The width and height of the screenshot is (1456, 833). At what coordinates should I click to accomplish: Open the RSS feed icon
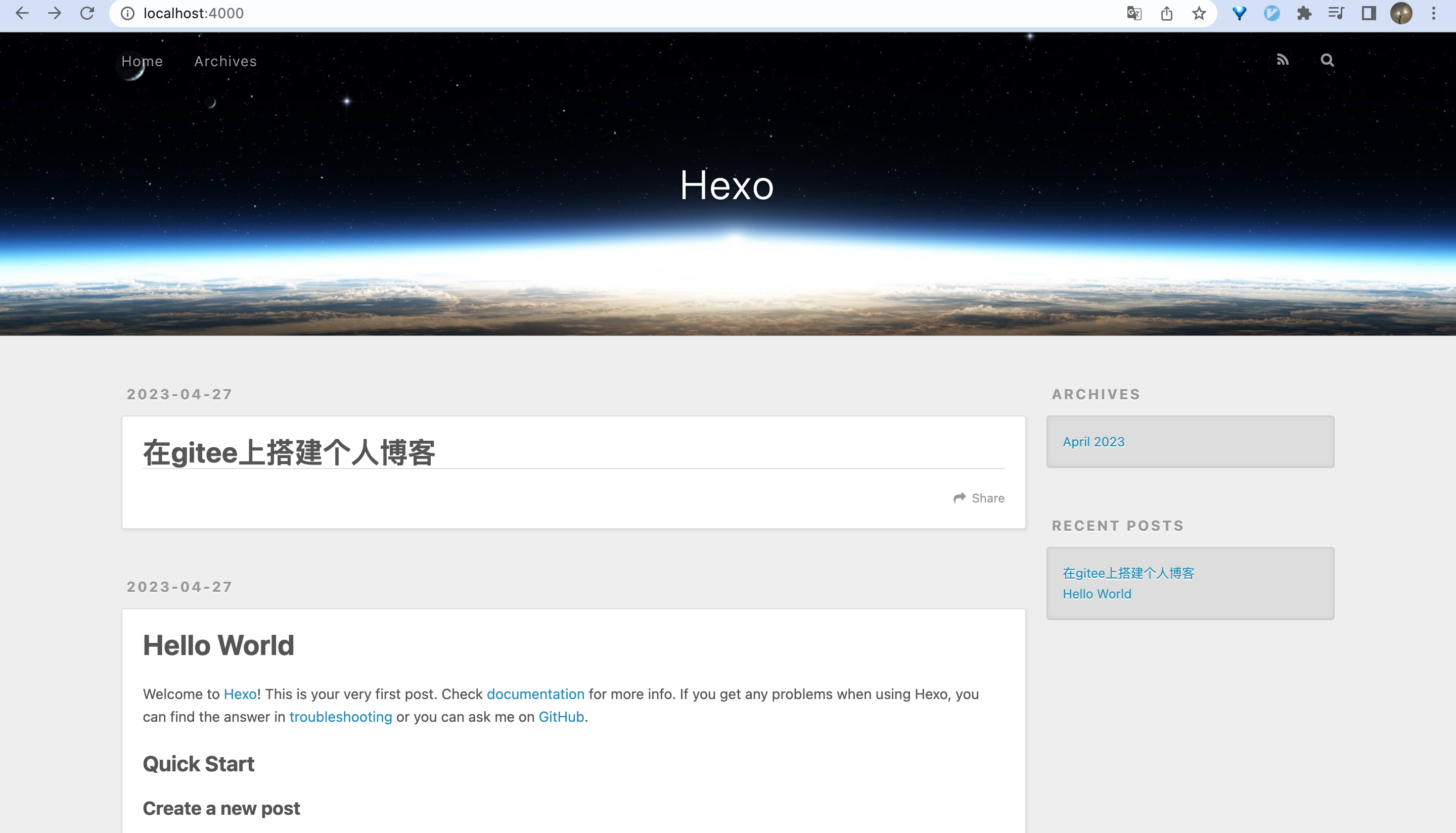(1283, 60)
